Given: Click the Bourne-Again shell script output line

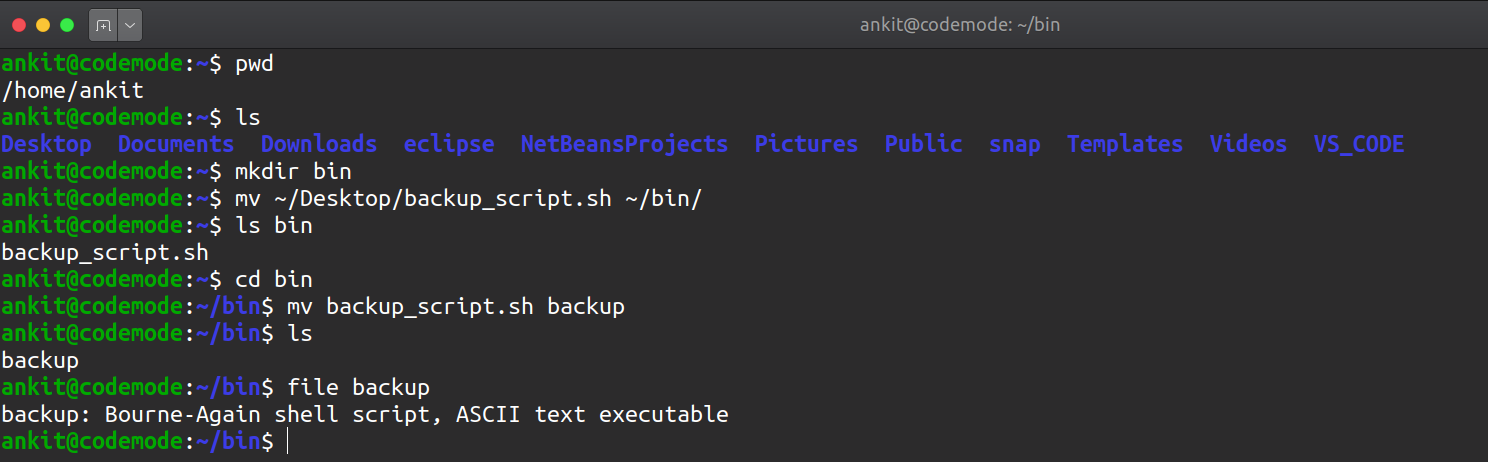Looking at the screenshot, I should [365, 414].
